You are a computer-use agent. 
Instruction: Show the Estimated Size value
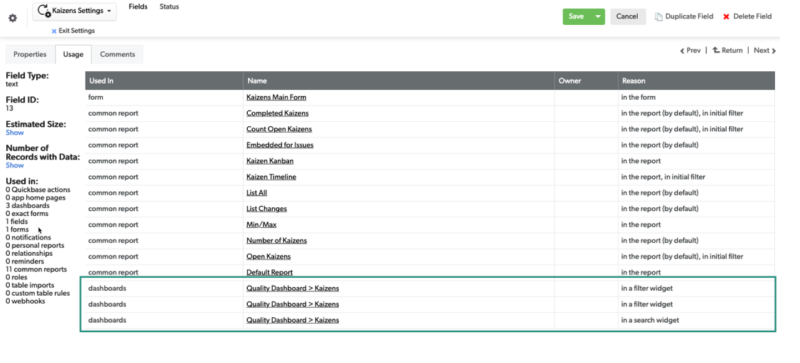(x=15, y=132)
